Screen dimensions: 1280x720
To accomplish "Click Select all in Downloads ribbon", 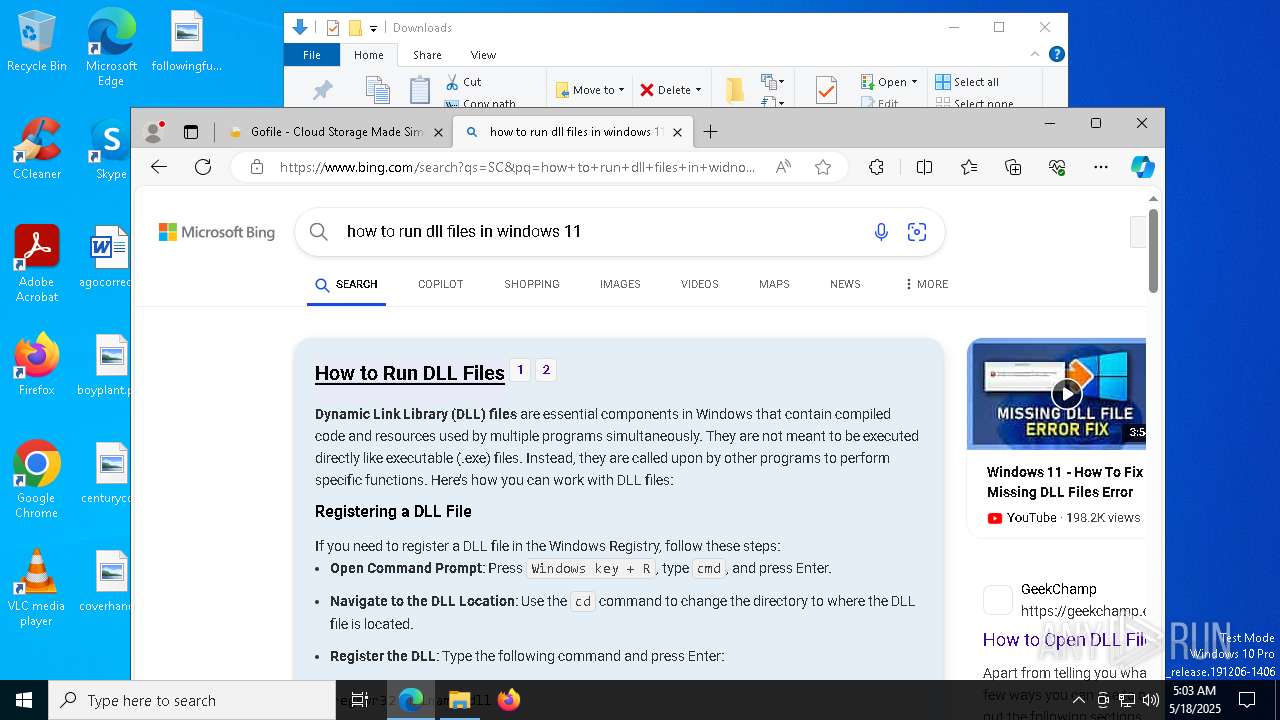I will 967,82.
